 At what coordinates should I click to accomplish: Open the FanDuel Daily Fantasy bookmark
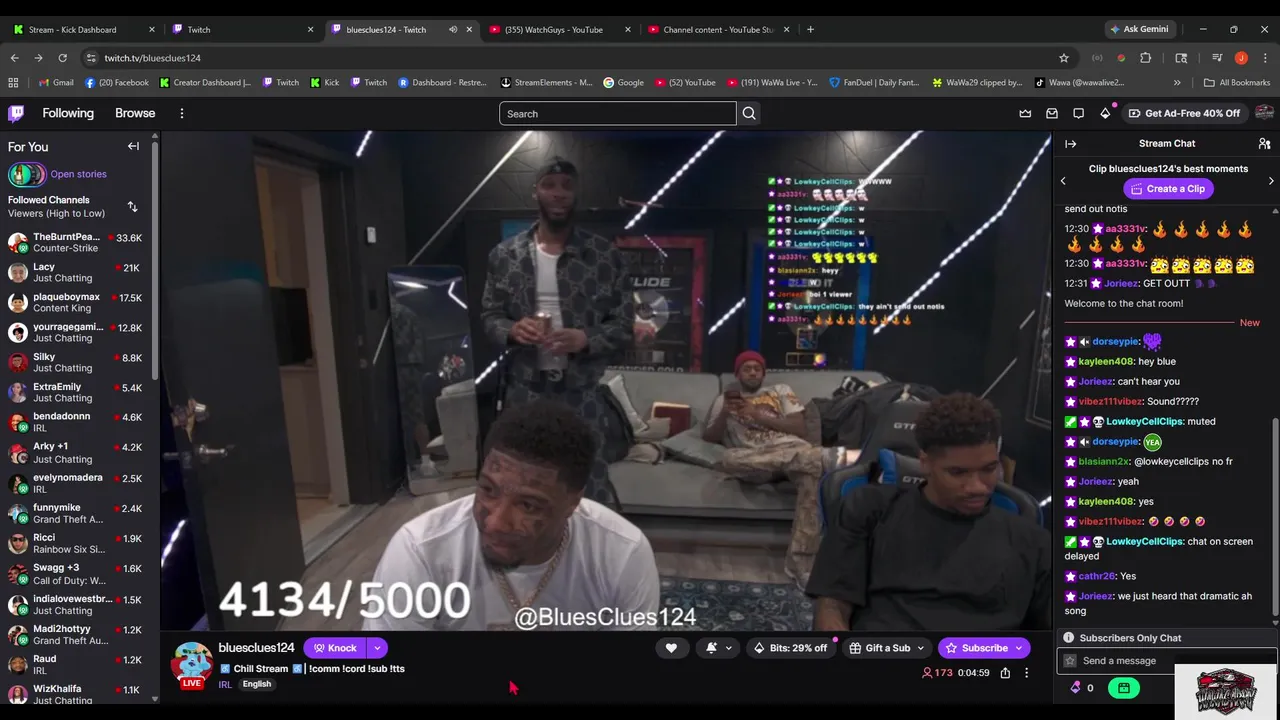point(874,83)
